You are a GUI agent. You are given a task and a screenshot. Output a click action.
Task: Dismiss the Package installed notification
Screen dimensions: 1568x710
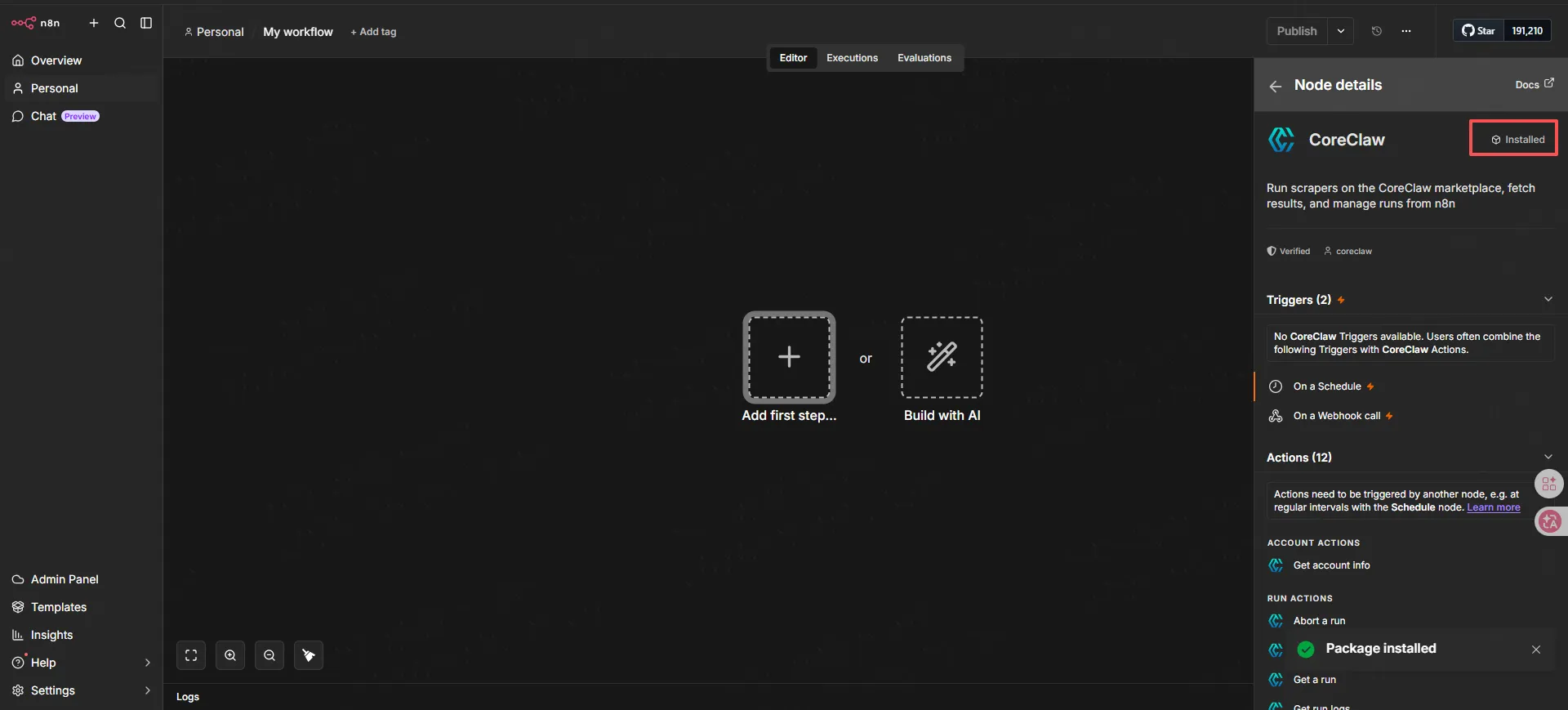click(1536, 650)
